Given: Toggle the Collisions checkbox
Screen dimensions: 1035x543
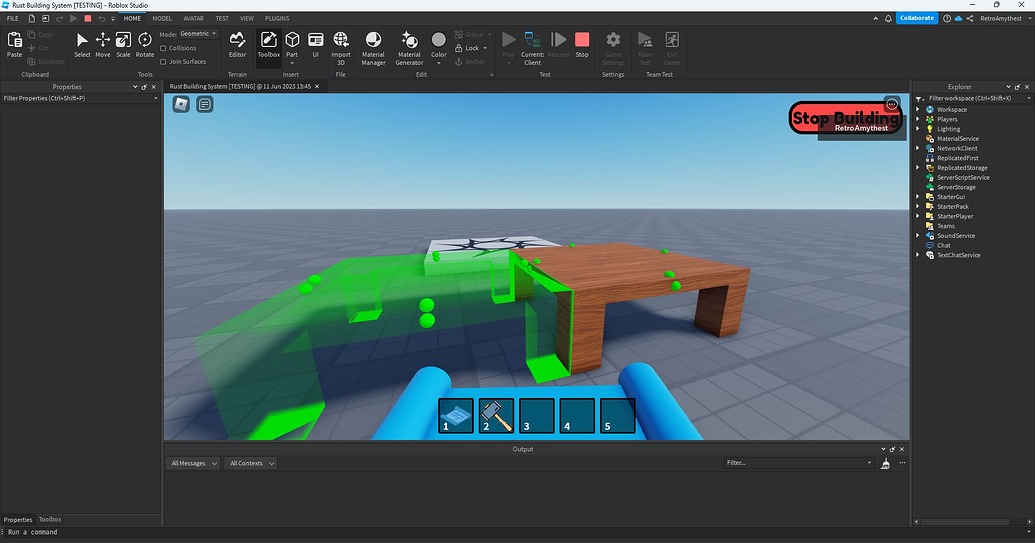Looking at the screenshot, I should click(x=163, y=48).
